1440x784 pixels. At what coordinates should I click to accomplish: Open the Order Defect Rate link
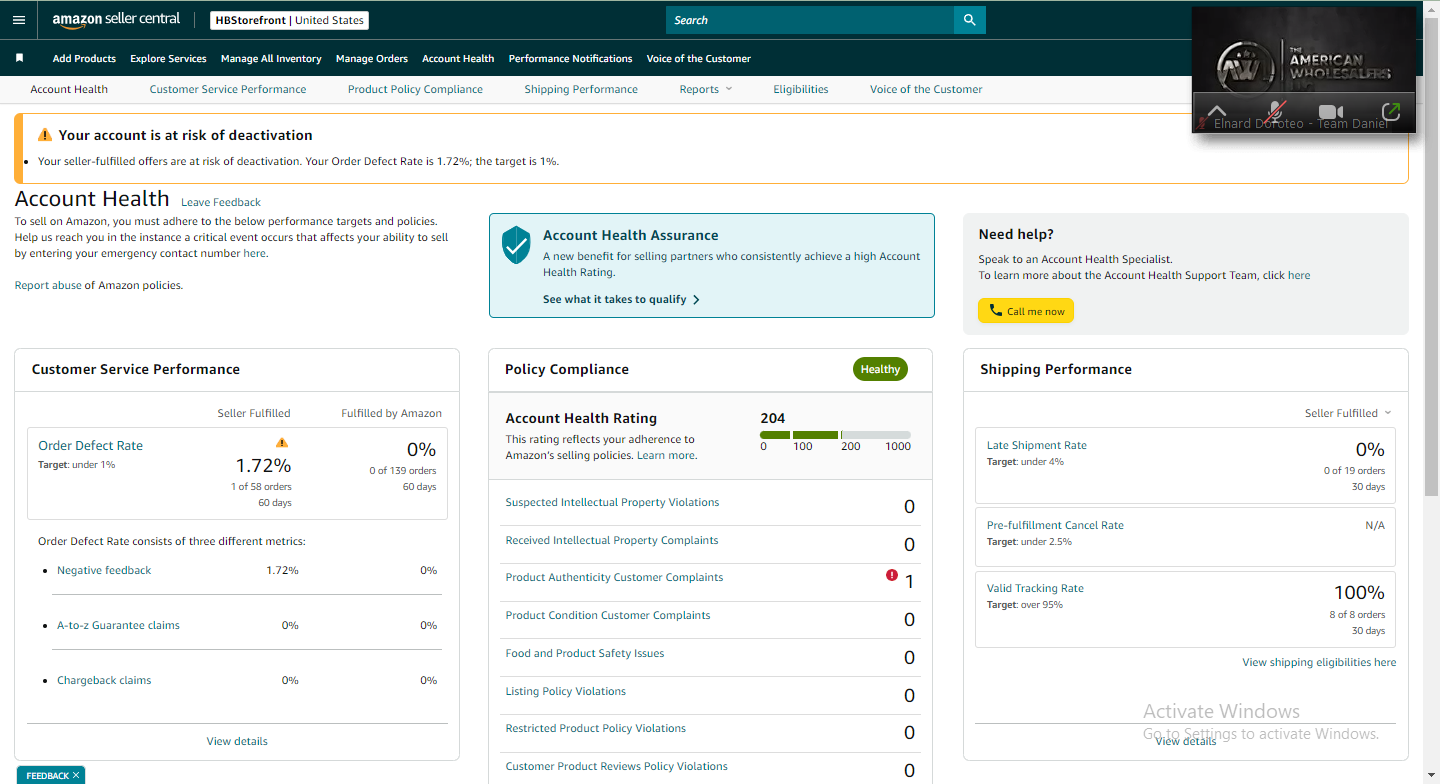[x=91, y=446]
